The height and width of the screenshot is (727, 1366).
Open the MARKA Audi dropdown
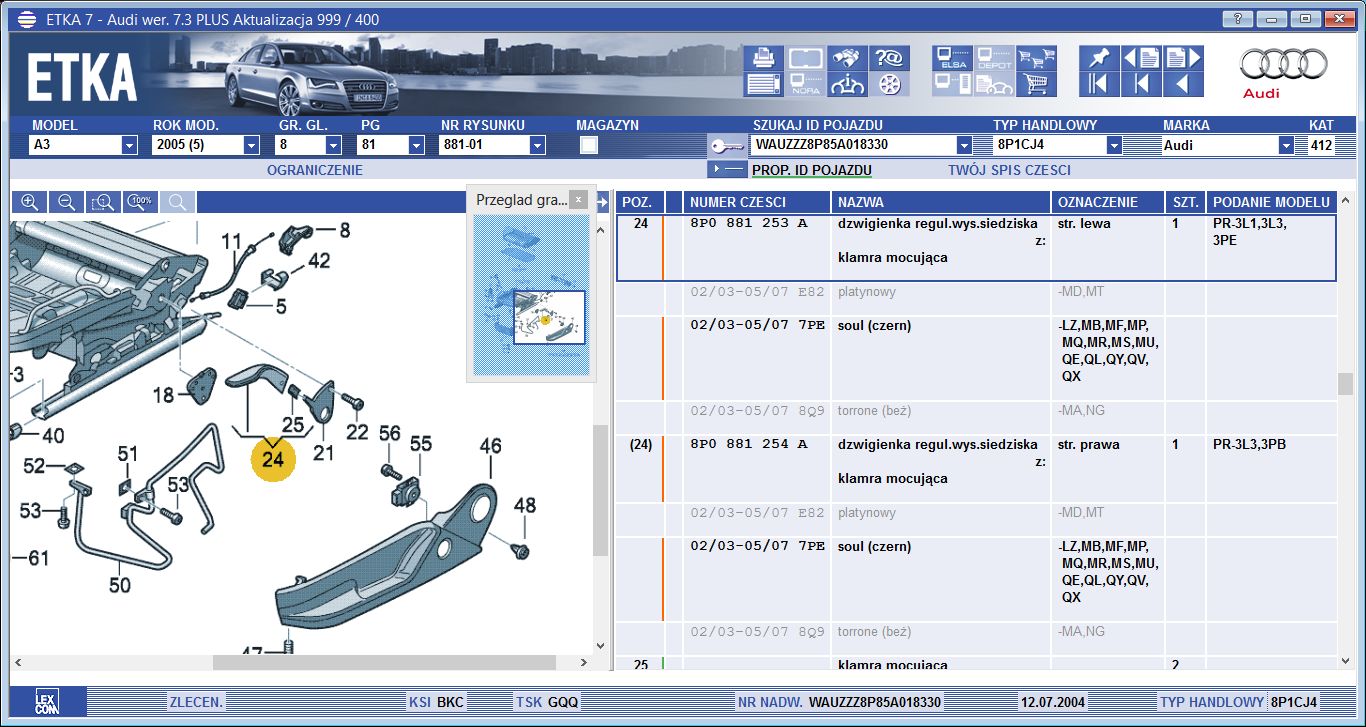click(x=1286, y=145)
